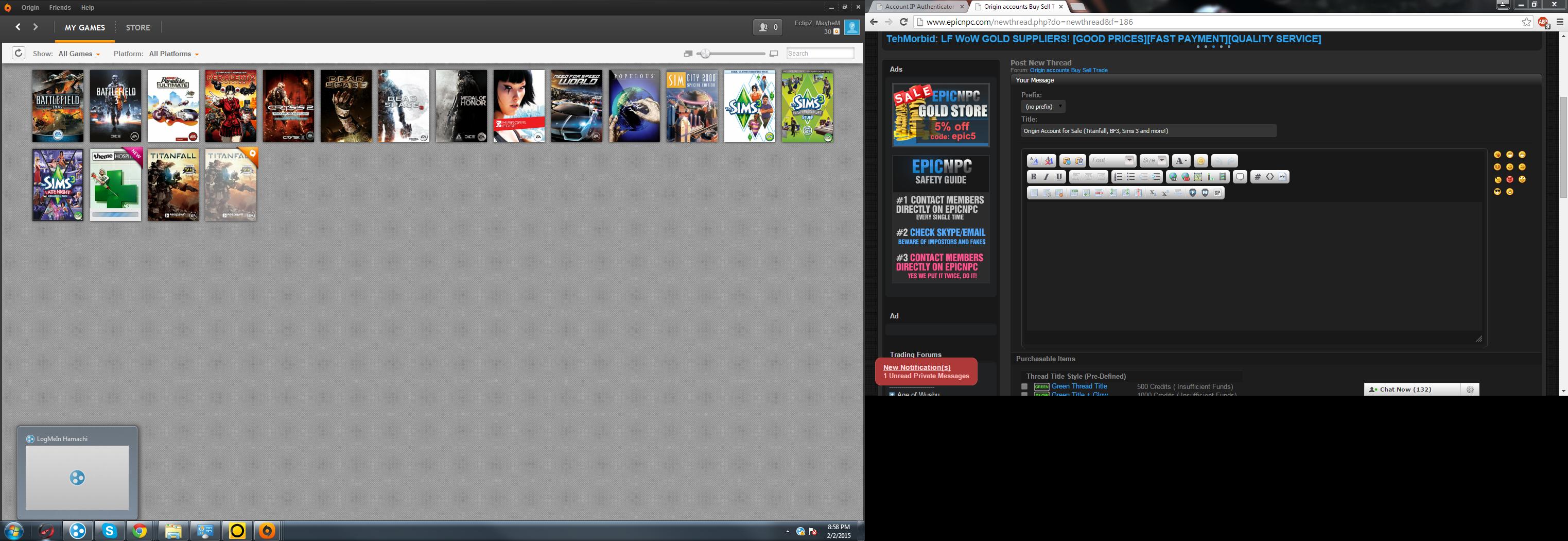Image resolution: width=1568 pixels, height=541 pixels.
Task: Toggle italic formatting in message editor
Action: pos(1047,177)
